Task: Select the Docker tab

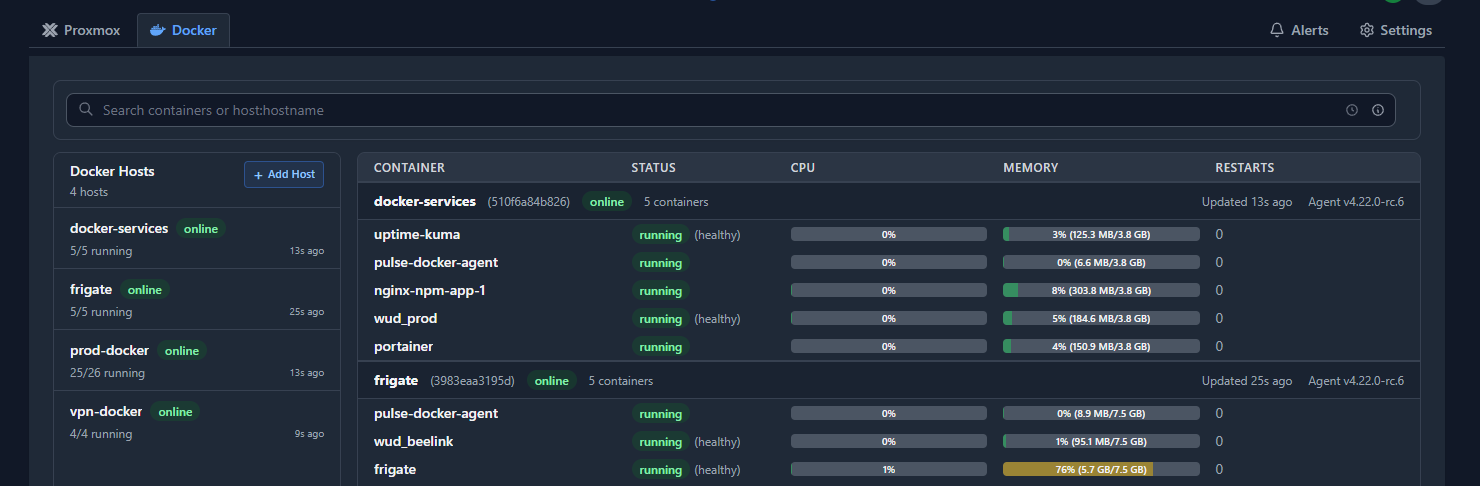Action: click(183, 30)
